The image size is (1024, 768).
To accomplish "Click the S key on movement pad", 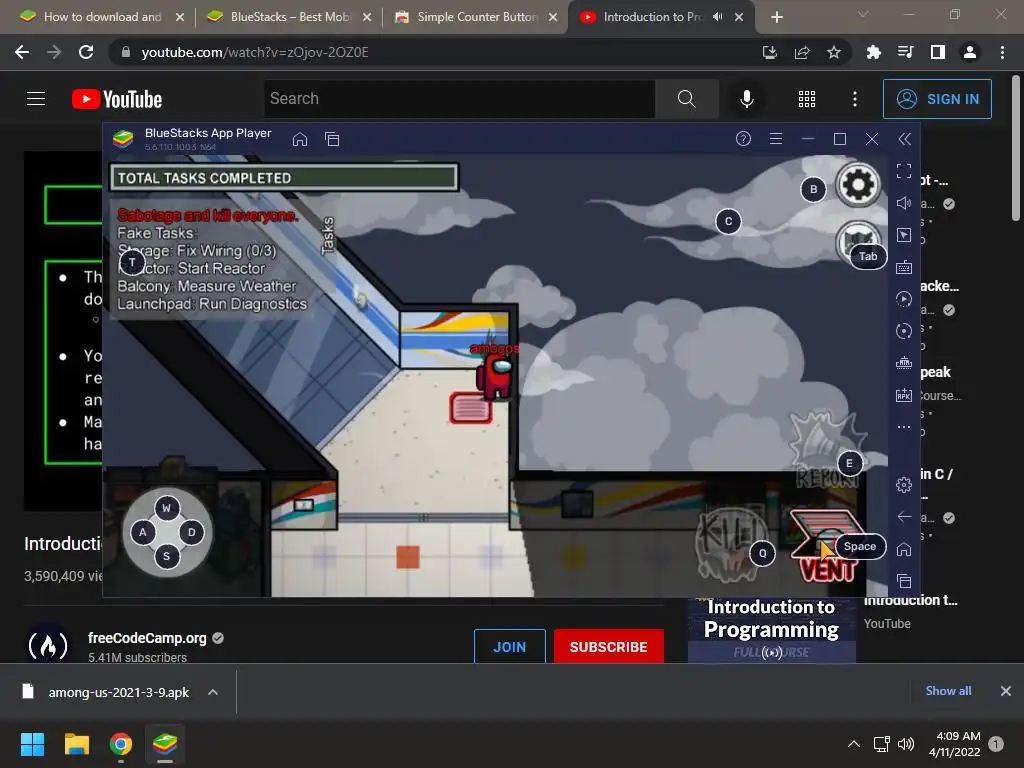I will pyautogui.click(x=167, y=556).
